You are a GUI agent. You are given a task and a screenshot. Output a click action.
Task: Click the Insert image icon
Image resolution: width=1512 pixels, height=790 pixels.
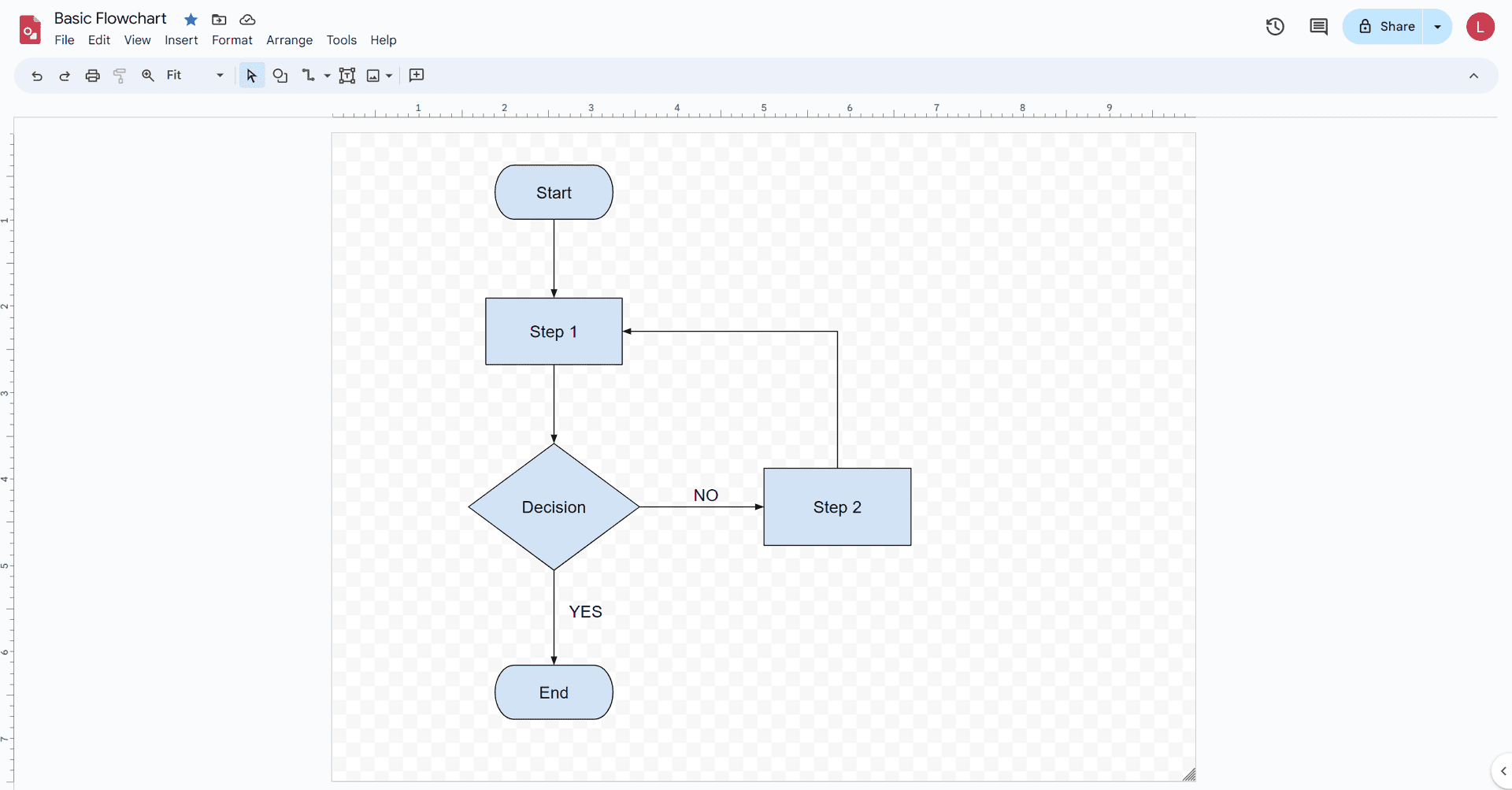pyautogui.click(x=373, y=76)
